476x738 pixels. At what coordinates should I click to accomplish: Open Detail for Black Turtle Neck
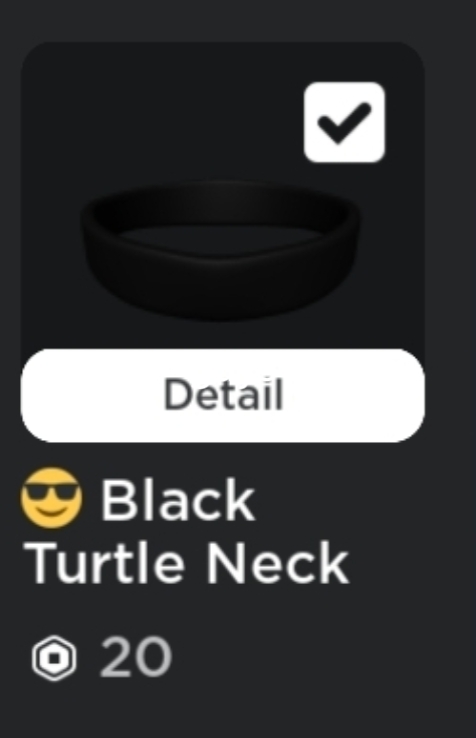point(223,395)
